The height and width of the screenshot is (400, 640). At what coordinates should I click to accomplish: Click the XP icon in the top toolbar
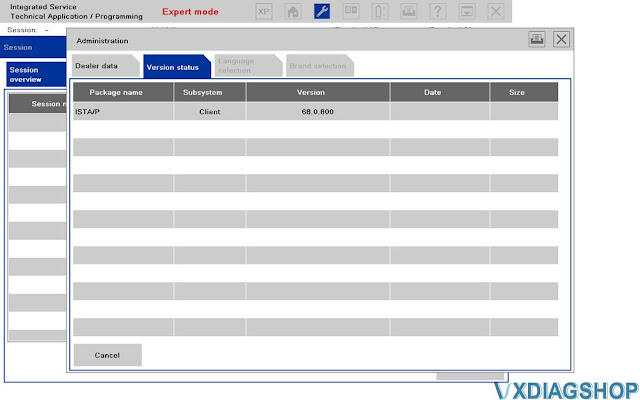tap(264, 11)
